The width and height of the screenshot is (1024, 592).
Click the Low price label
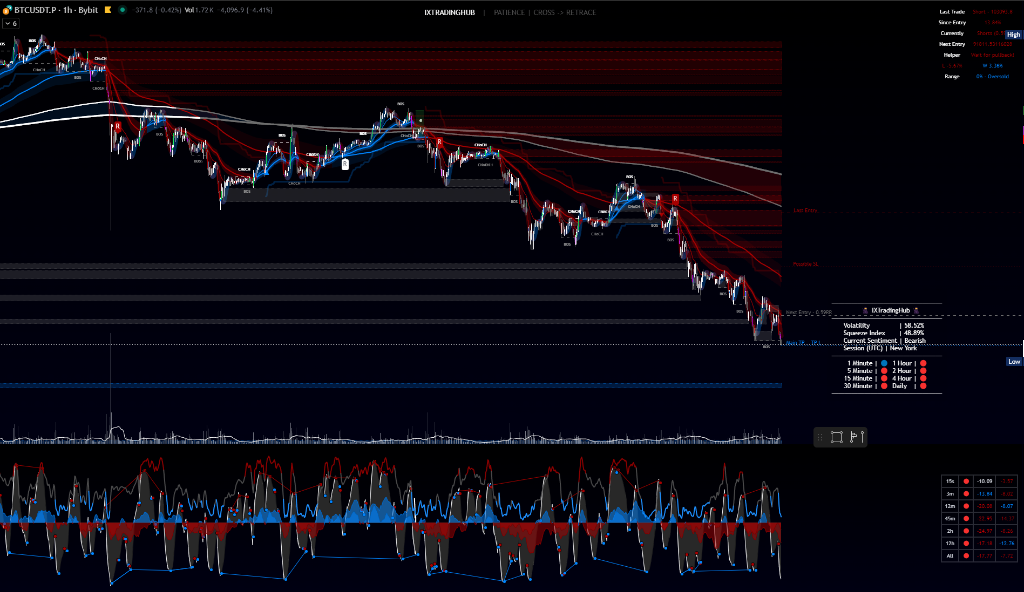(x=1014, y=361)
